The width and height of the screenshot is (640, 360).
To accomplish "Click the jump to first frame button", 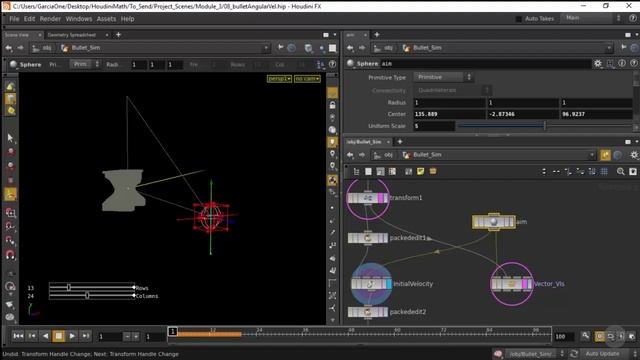I will (18, 336).
